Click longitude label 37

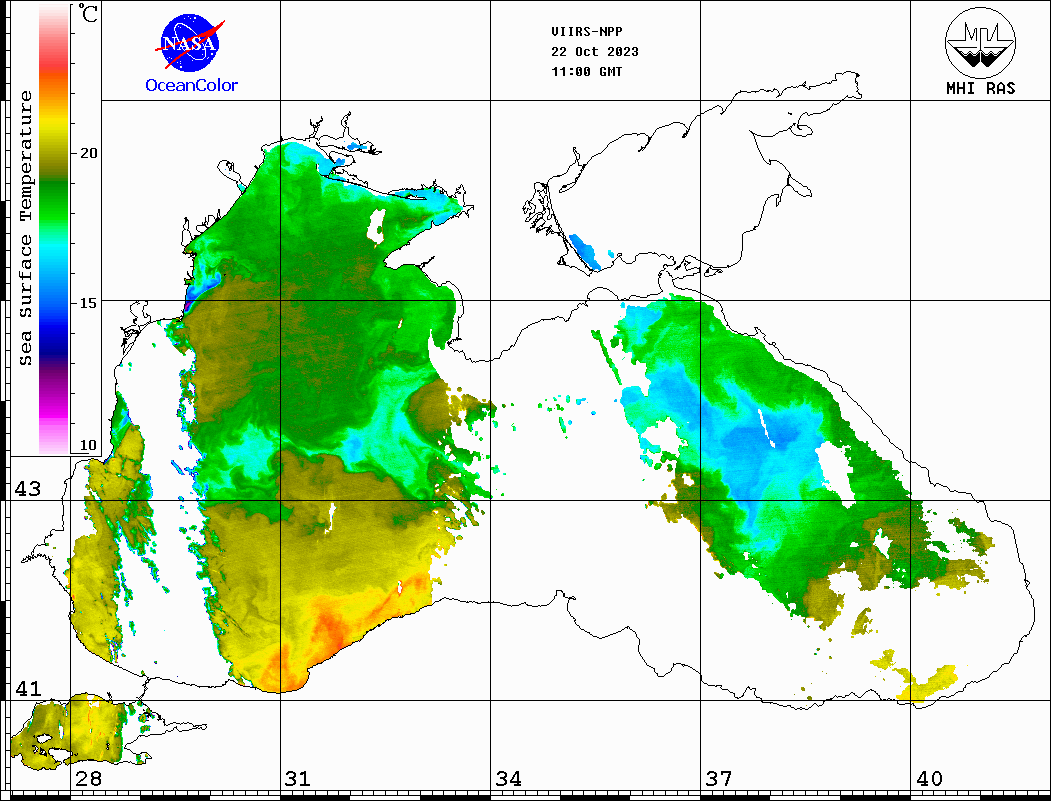(719, 778)
